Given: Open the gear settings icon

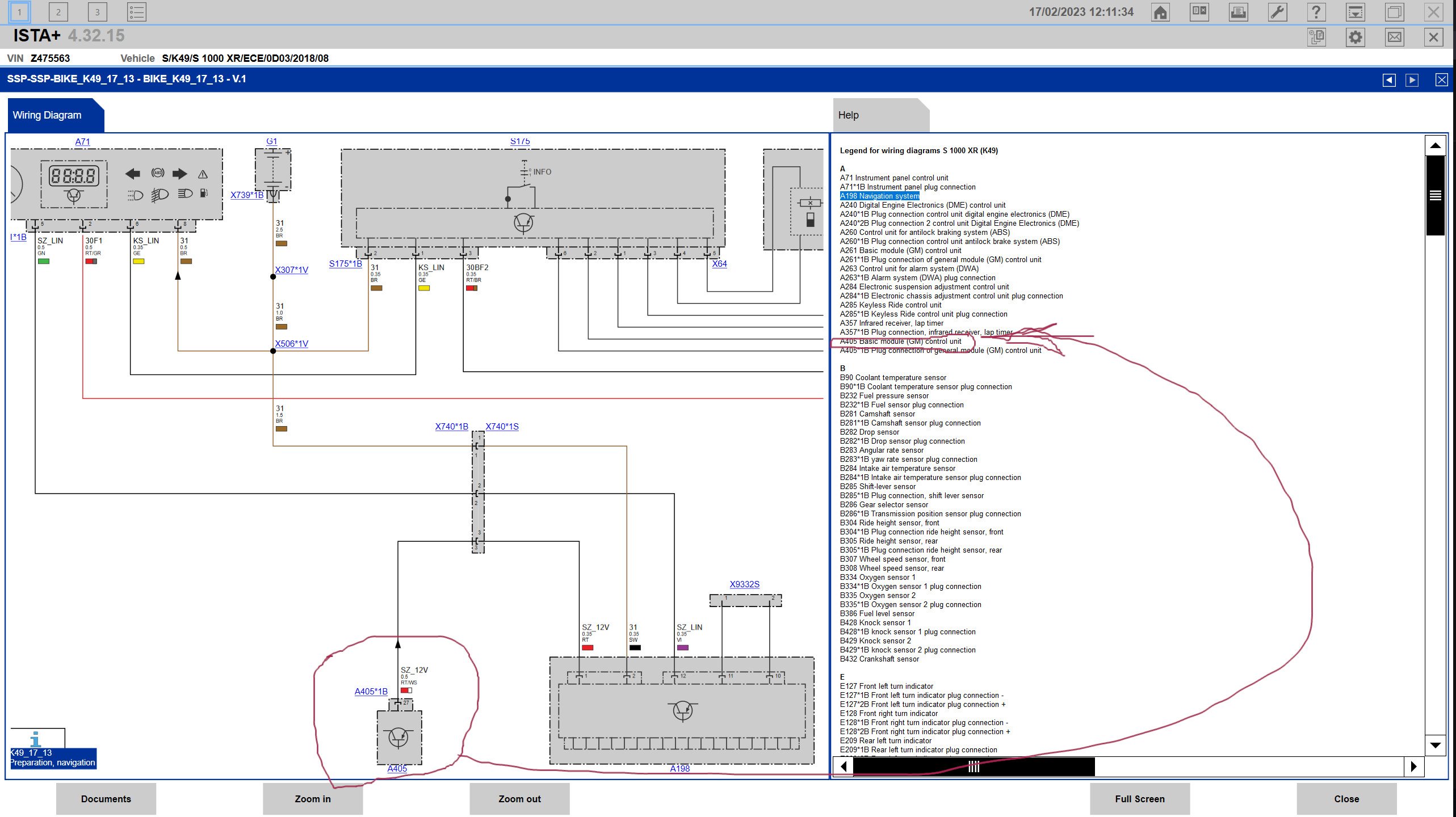Looking at the screenshot, I should pos(1355,37).
